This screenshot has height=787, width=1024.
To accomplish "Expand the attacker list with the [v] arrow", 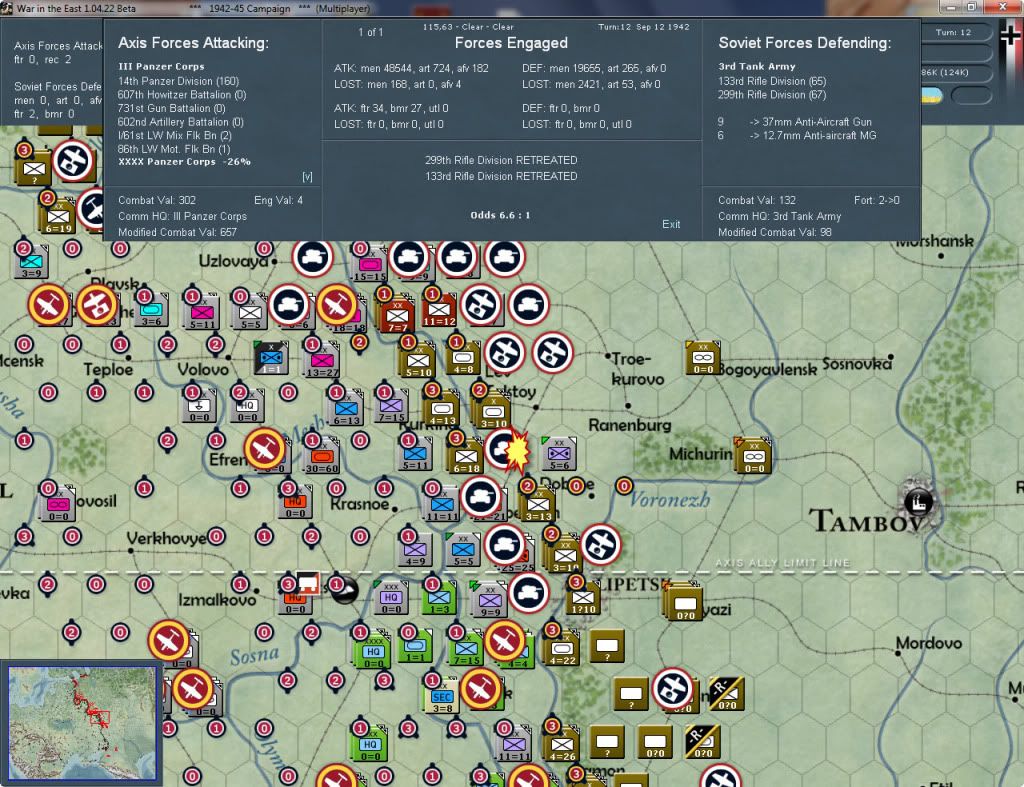I will tap(307, 176).
